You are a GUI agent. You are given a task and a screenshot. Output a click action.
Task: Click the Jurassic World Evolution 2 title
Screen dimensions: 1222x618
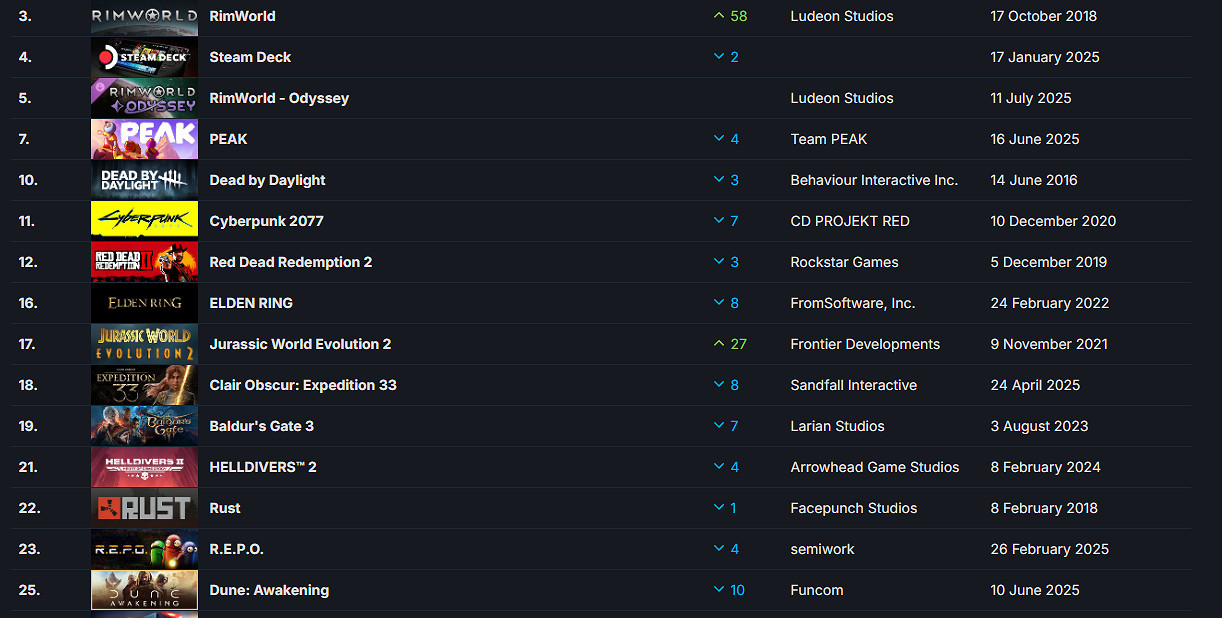[300, 344]
